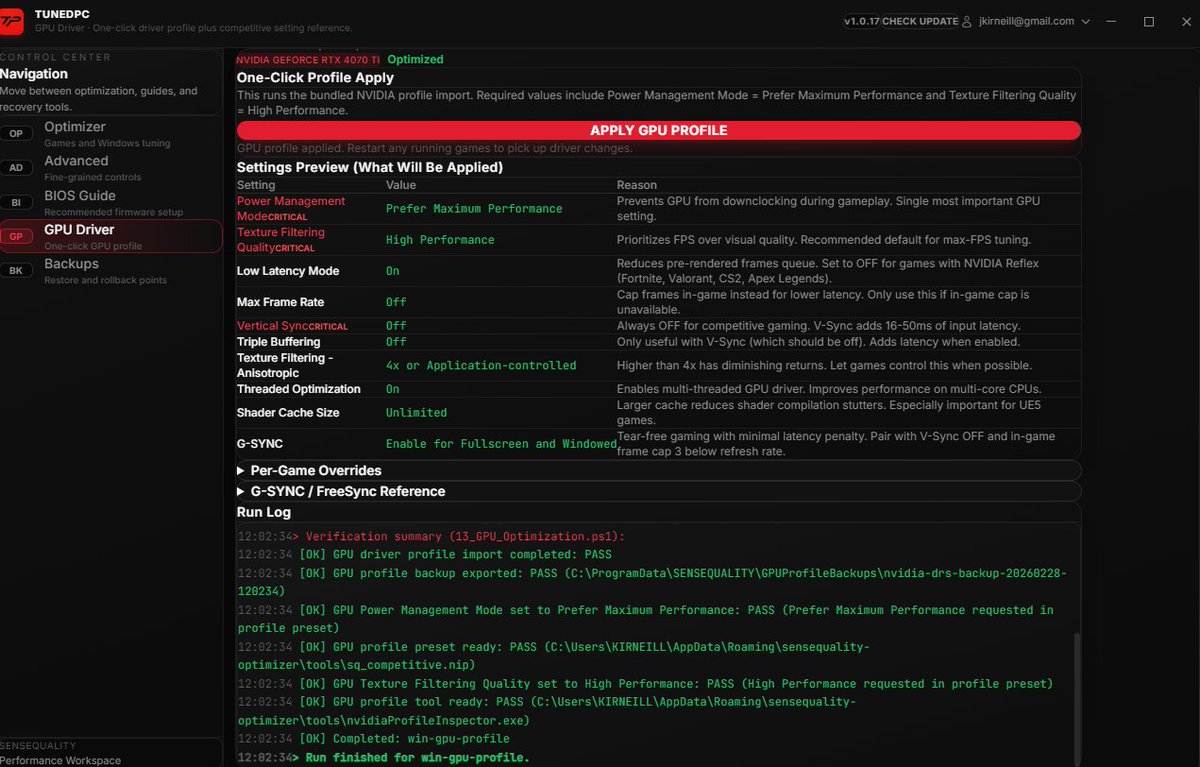This screenshot has height=767, width=1200.
Task: Click the Shader Cache Size row label
Action: (x=288, y=413)
